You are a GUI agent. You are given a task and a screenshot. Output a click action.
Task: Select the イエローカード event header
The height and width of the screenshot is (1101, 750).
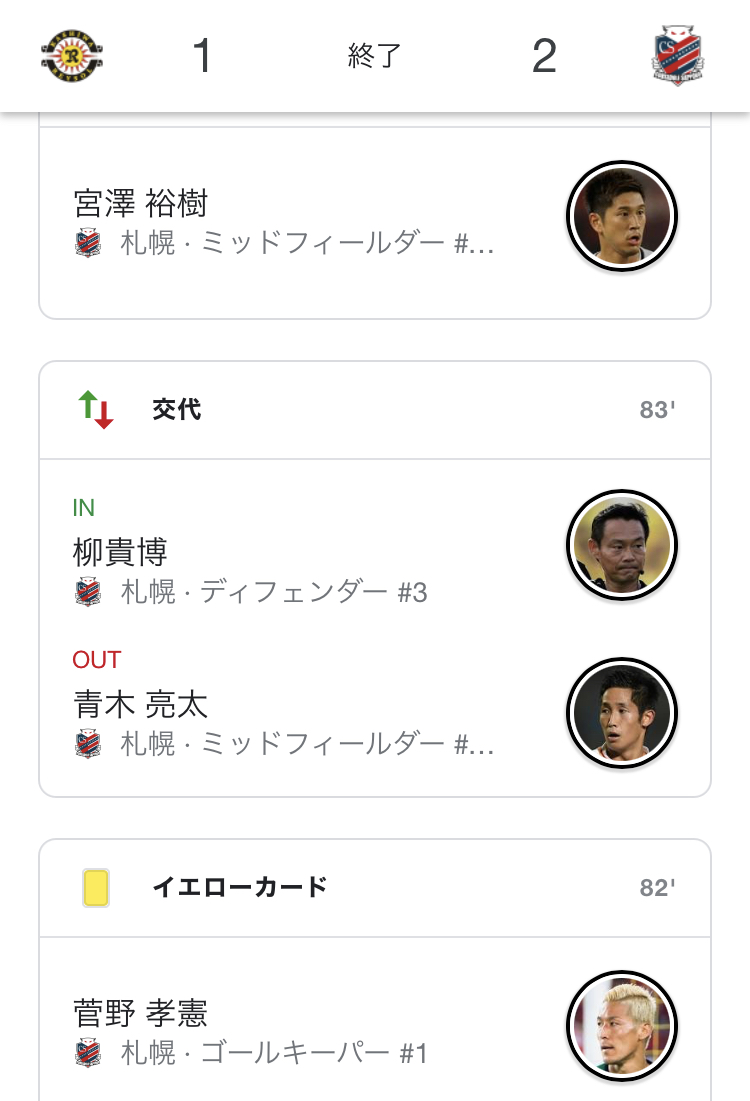pyautogui.click(x=240, y=887)
